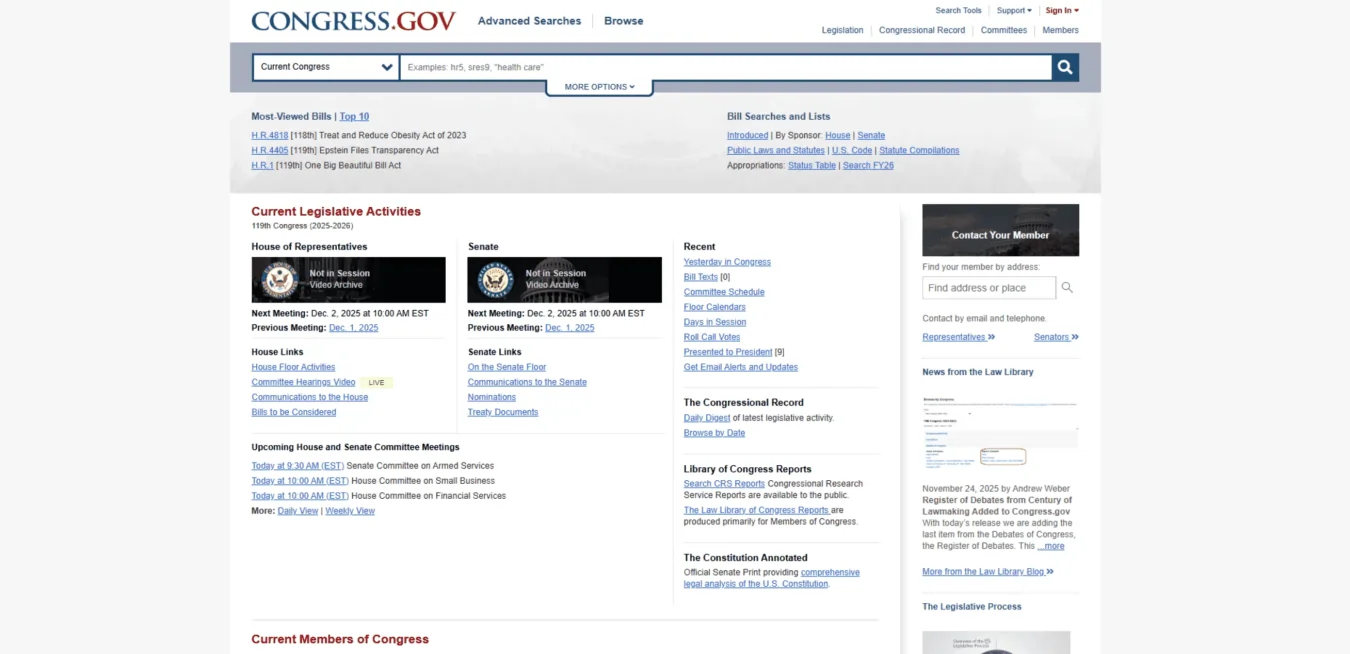Open House Floor Activities
This screenshot has width=1350, height=654.
tap(293, 367)
